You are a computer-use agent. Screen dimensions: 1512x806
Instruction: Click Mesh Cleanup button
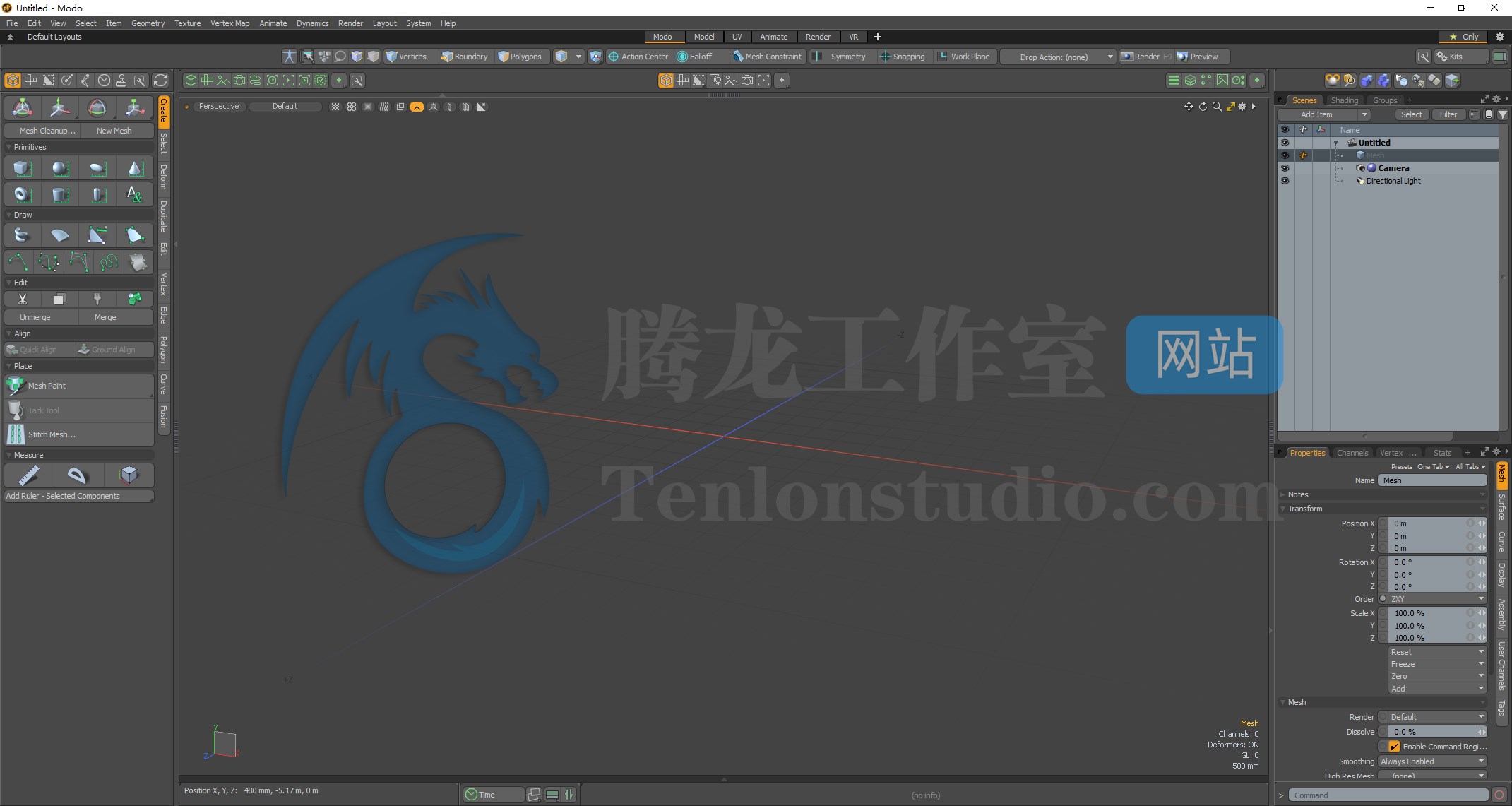pyautogui.click(x=42, y=131)
